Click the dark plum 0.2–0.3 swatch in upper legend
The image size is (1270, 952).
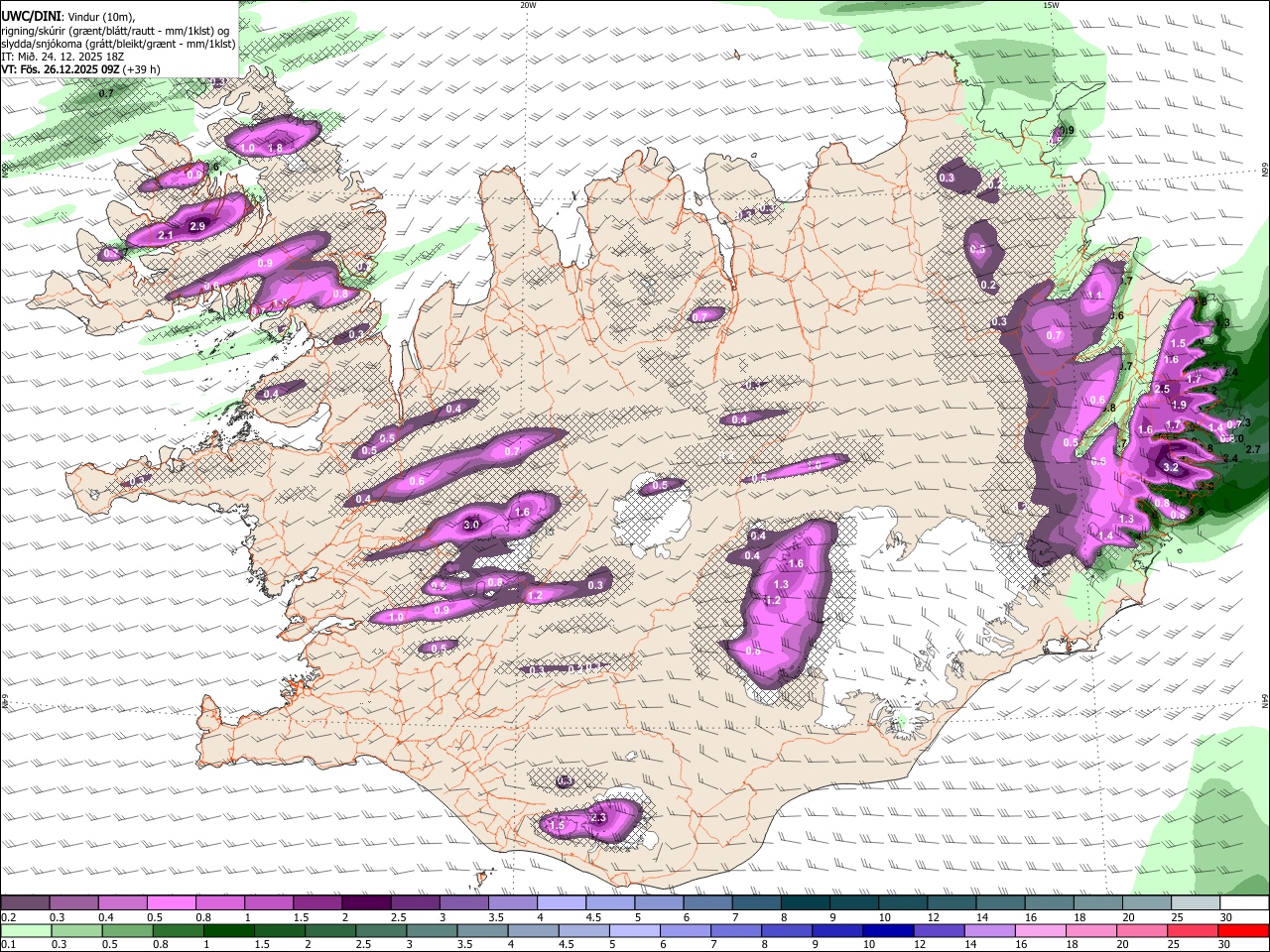pyautogui.click(x=25, y=903)
